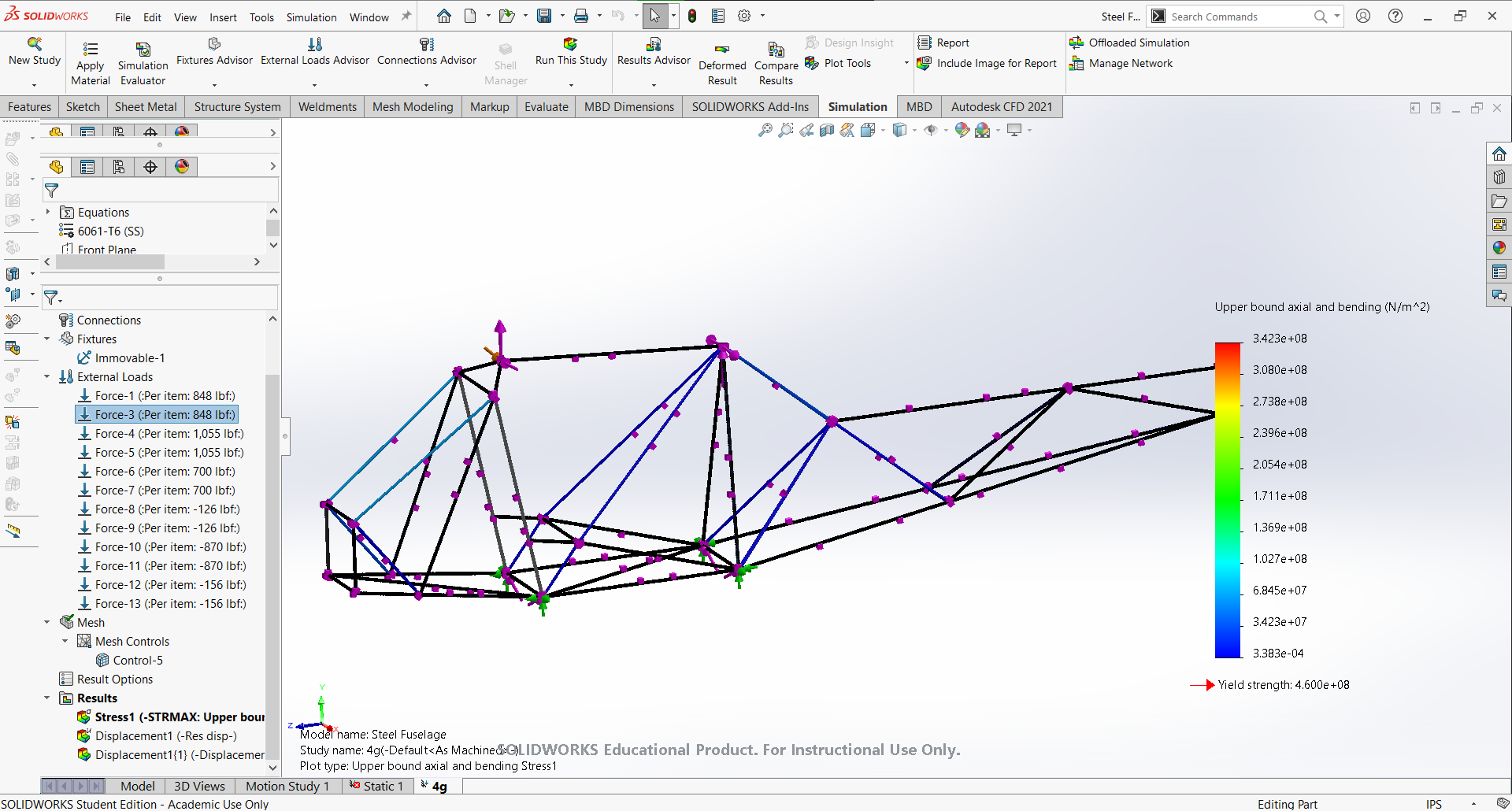Switch to the Weldments tab
Image resolution: width=1512 pixels, height=811 pixels.
pos(328,107)
